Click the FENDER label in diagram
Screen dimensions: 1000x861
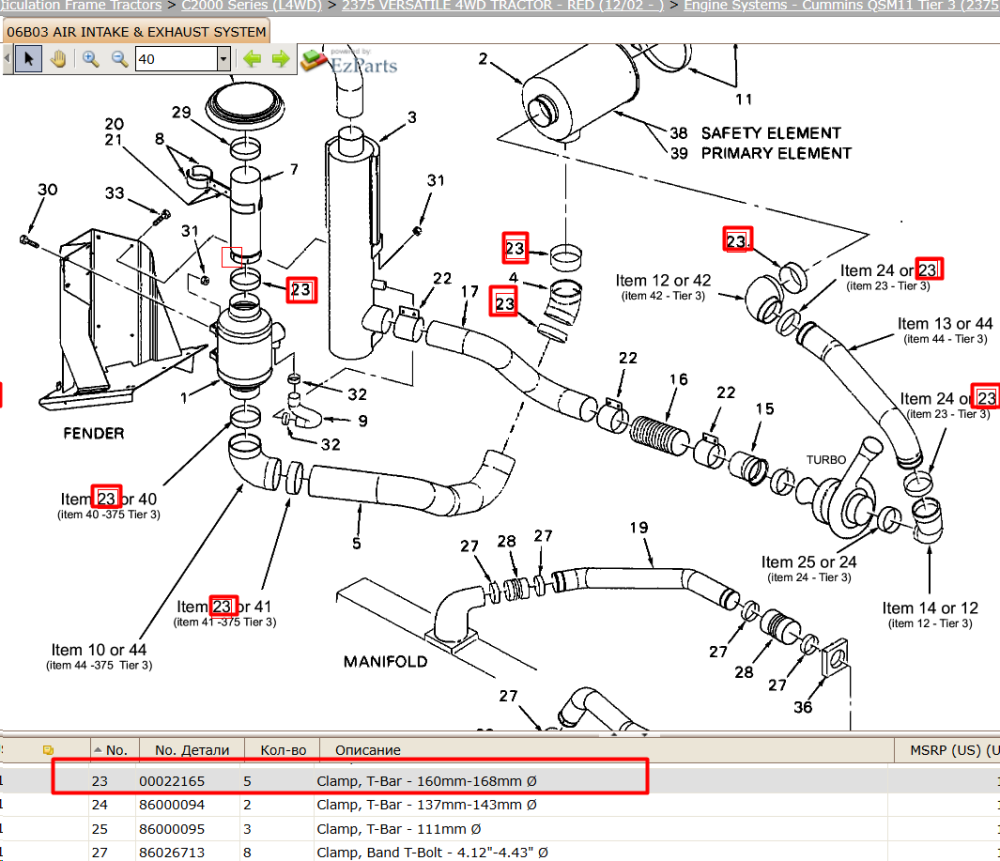(94, 434)
